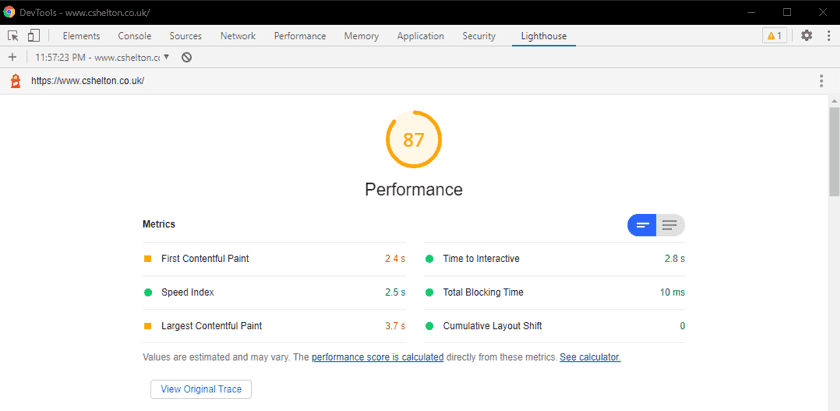
Task: Open the Sources tab
Action: pyautogui.click(x=185, y=36)
